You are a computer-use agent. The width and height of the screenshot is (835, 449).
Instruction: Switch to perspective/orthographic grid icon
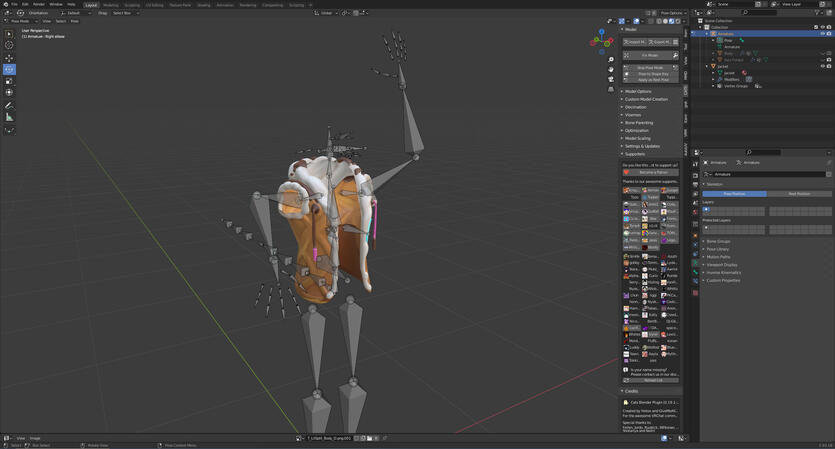point(611,87)
